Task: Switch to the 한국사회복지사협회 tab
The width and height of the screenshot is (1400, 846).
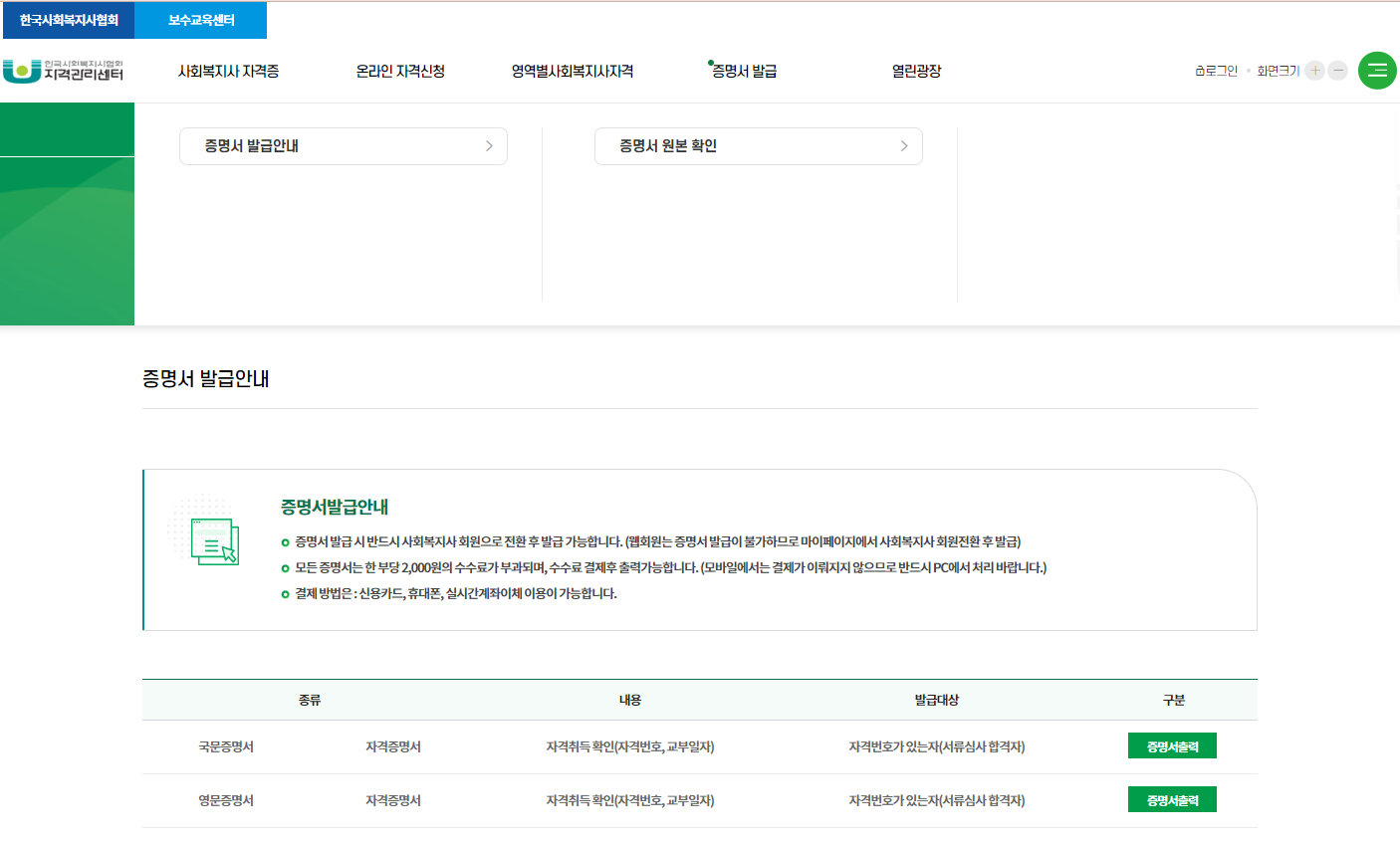Action: click(68, 20)
